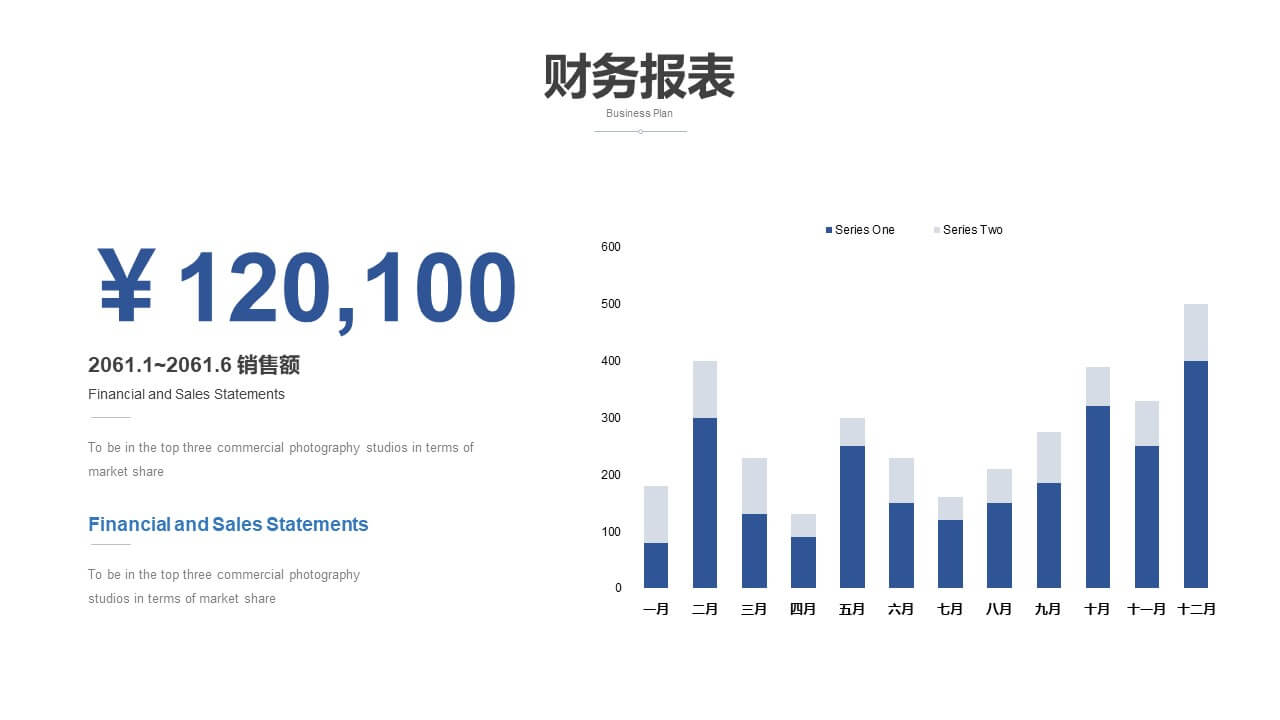Select the 一月 axis label
Viewport: 1280px width, 720px height.
pos(656,609)
